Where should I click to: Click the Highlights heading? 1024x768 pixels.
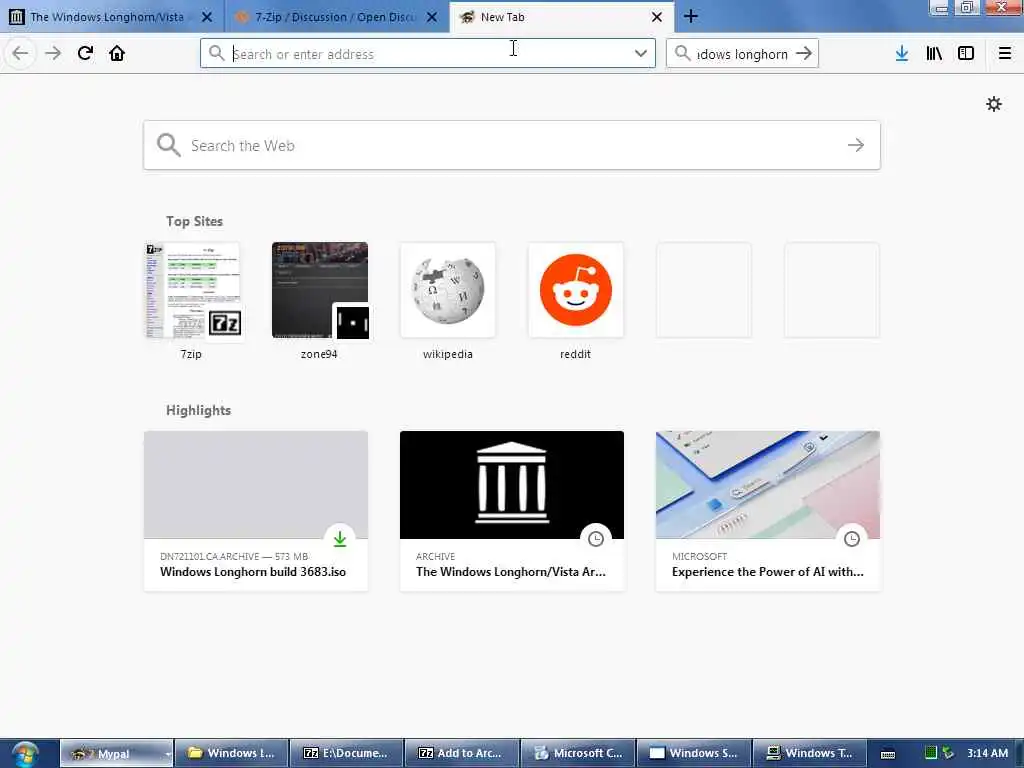[x=199, y=410]
